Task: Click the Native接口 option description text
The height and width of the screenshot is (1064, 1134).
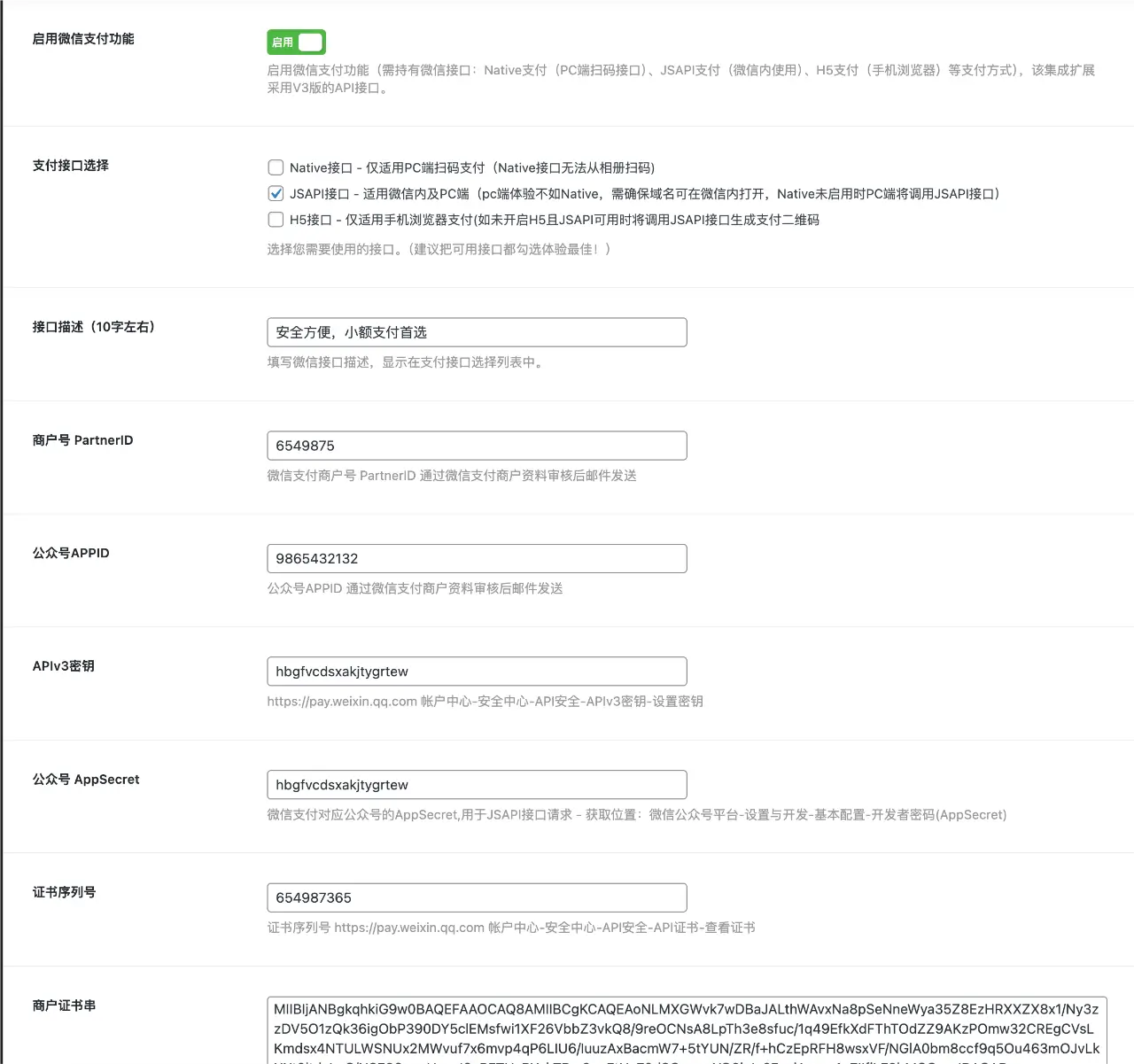Action: click(472, 167)
